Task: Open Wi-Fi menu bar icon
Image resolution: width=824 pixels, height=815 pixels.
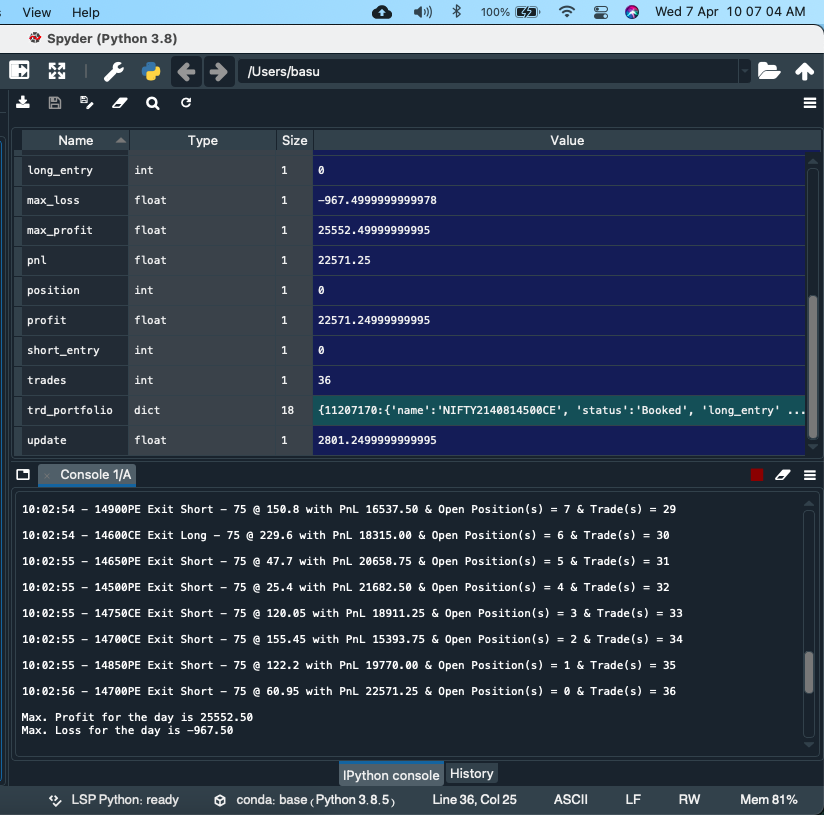Action: point(566,12)
